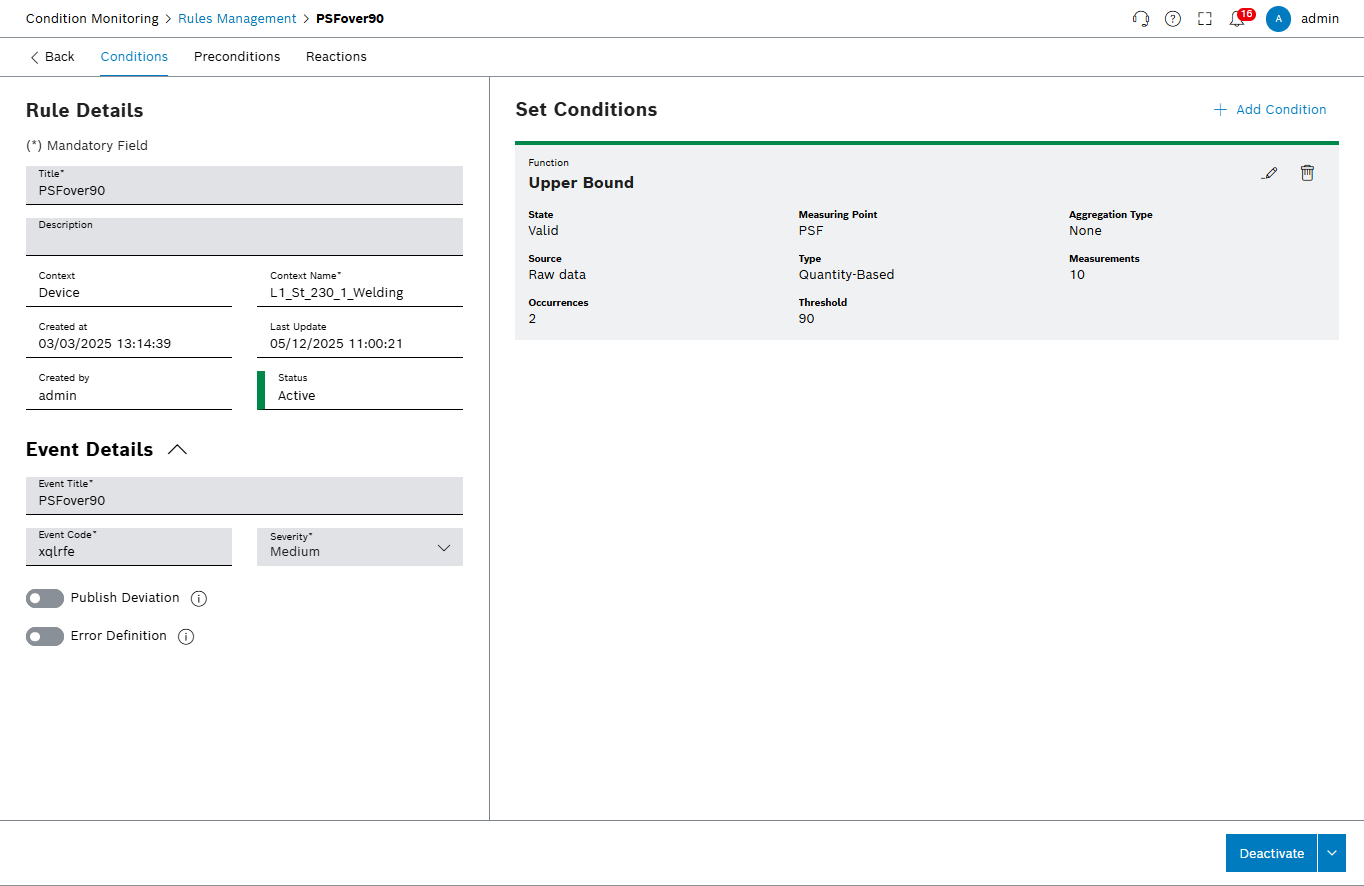The image size is (1364, 886).
Task: Click into the Description field
Action: pyautogui.click(x=244, y=240)
